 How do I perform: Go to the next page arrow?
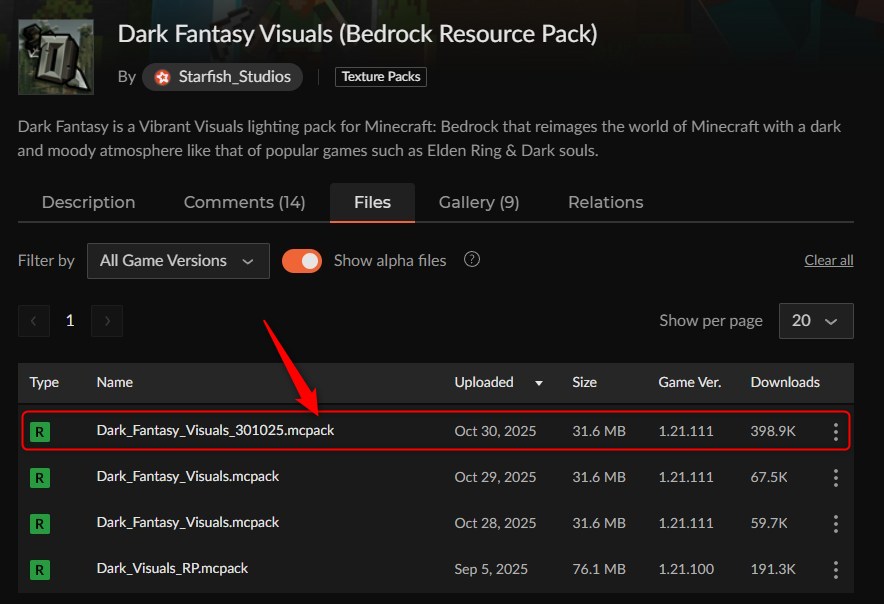click(x=107, y=321)
